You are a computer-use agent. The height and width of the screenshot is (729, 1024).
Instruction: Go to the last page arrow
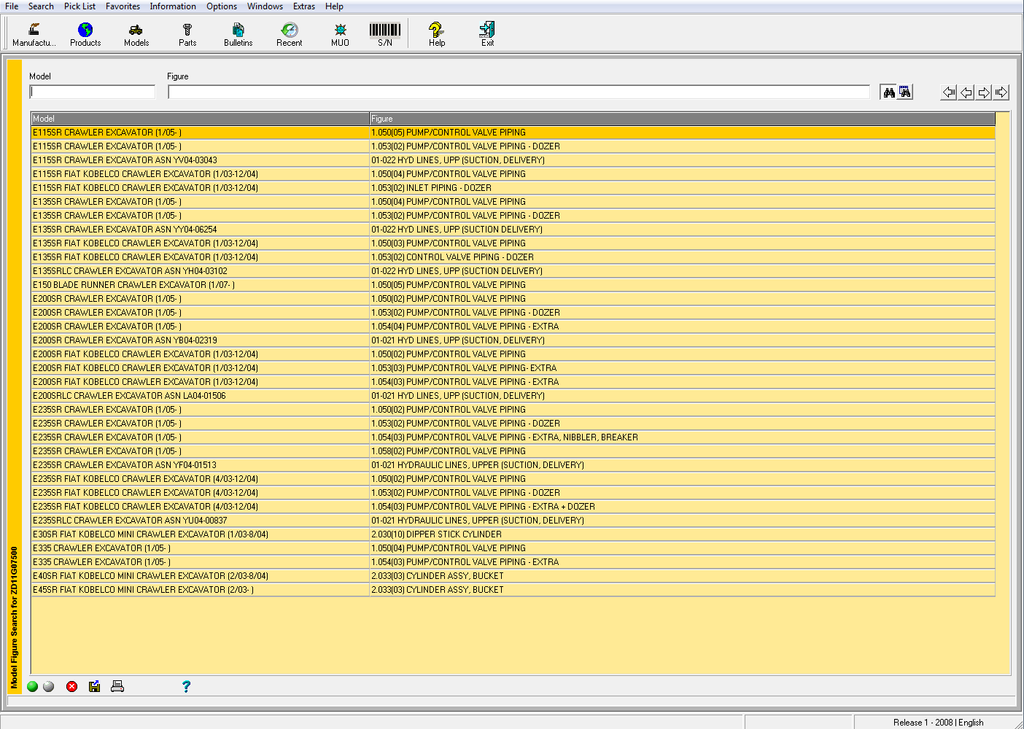pyautogui.click(x=1001, y=92)
